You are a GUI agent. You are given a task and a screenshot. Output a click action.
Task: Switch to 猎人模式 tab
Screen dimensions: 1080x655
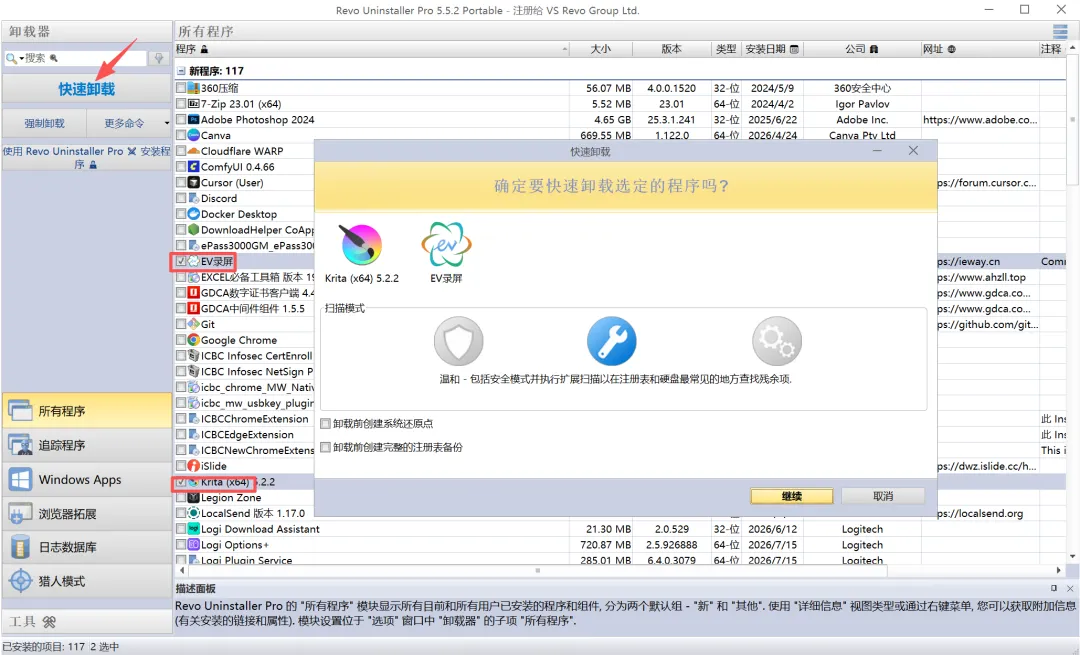click(87, 581)
